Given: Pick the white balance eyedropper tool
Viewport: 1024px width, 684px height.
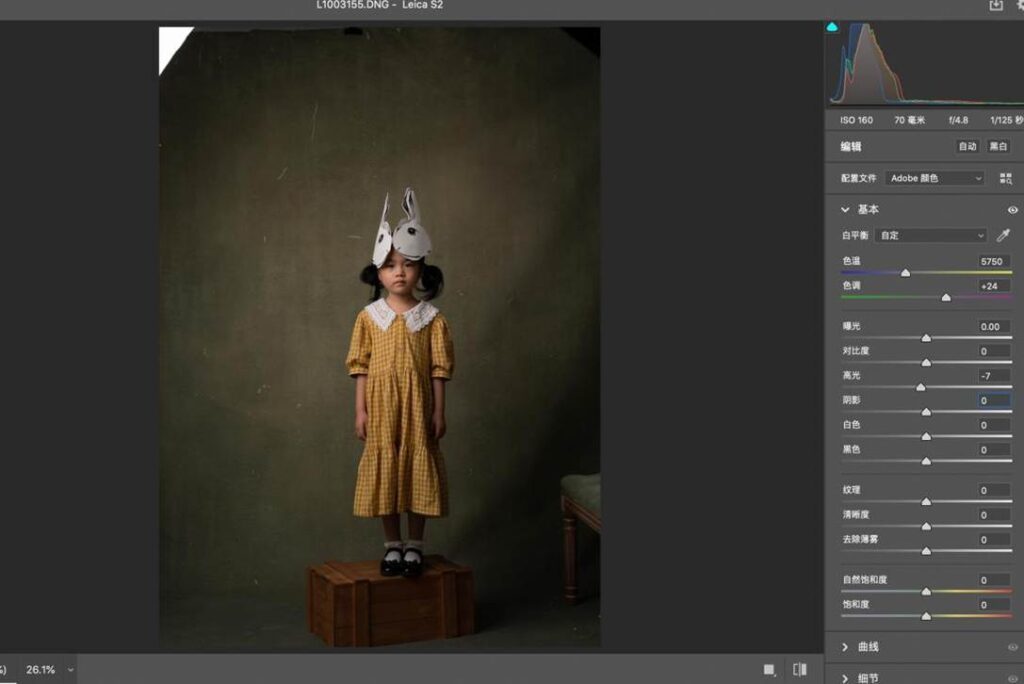Looking at the screenshot, I should [x=1004, y=235].
